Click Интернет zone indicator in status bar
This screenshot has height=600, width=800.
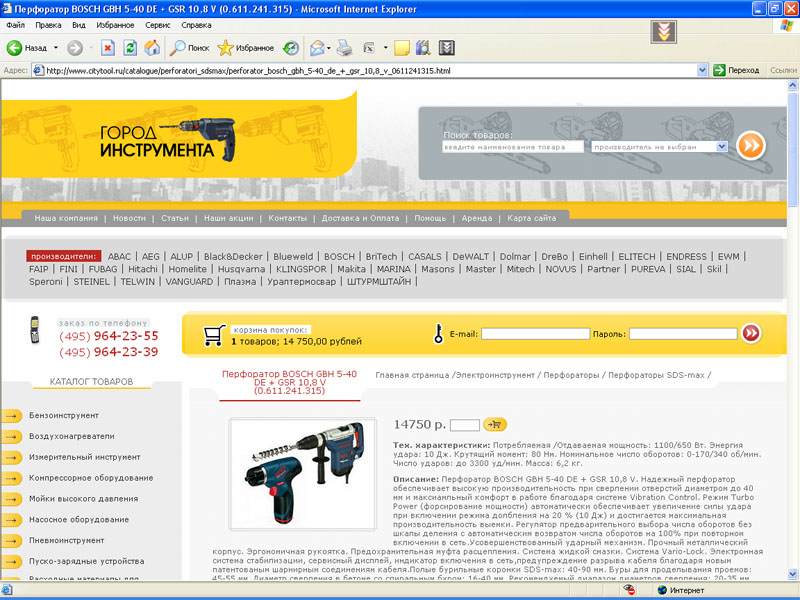681,590
